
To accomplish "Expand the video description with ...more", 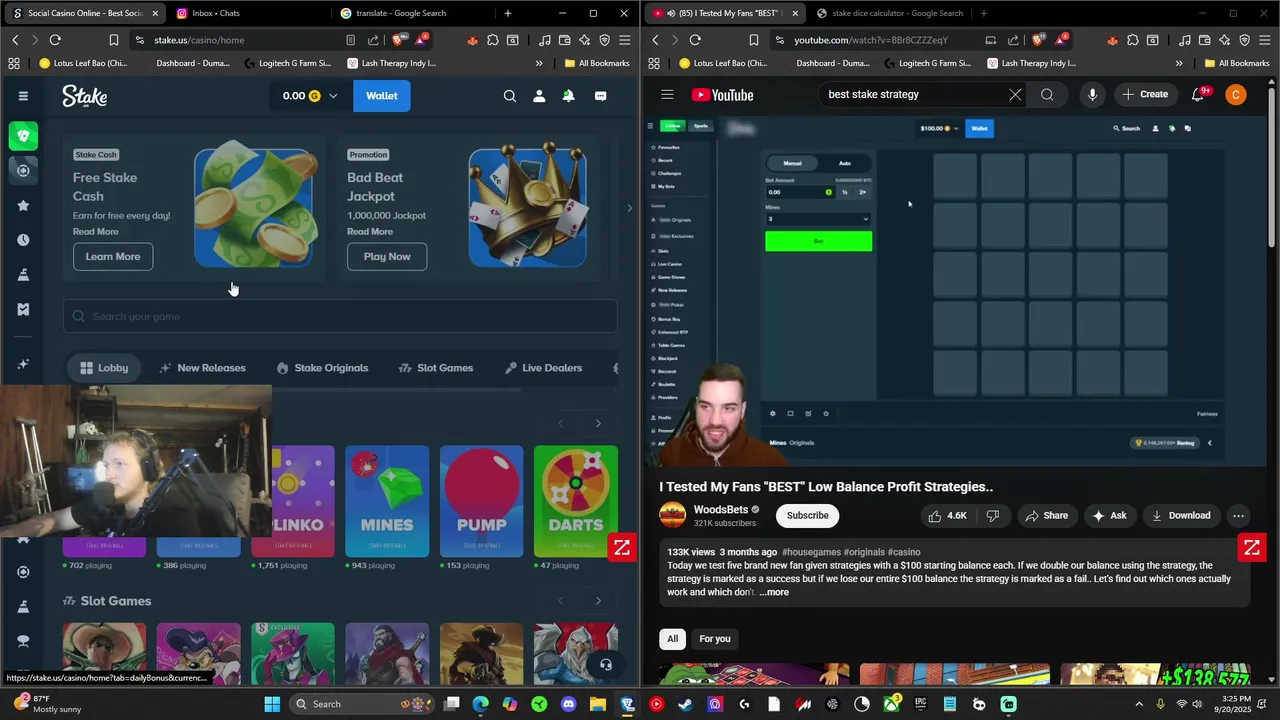I will coord(774,592).
